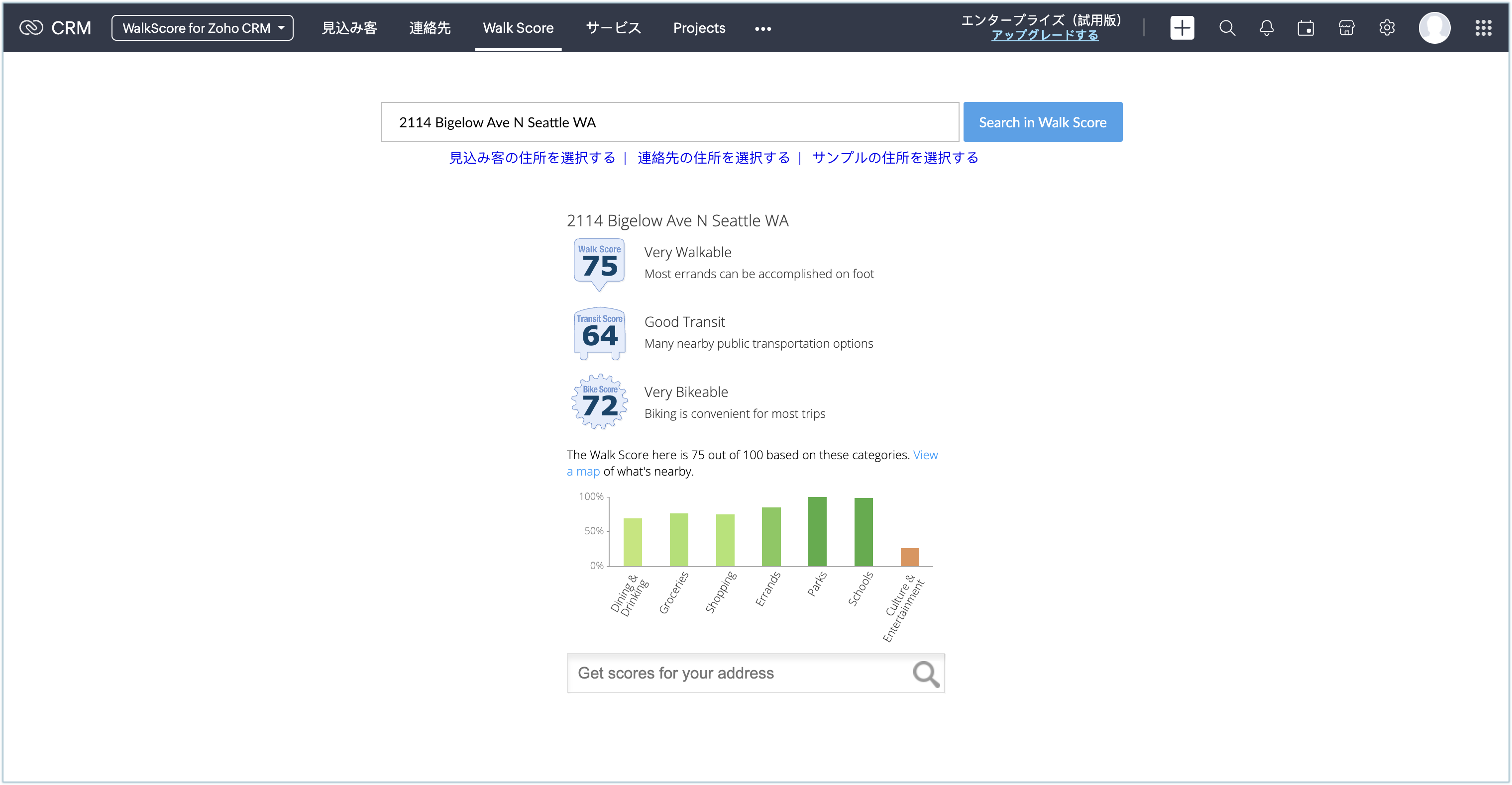
Task: Click the アップグレードする upgrade link
Action: (1044, 35)
